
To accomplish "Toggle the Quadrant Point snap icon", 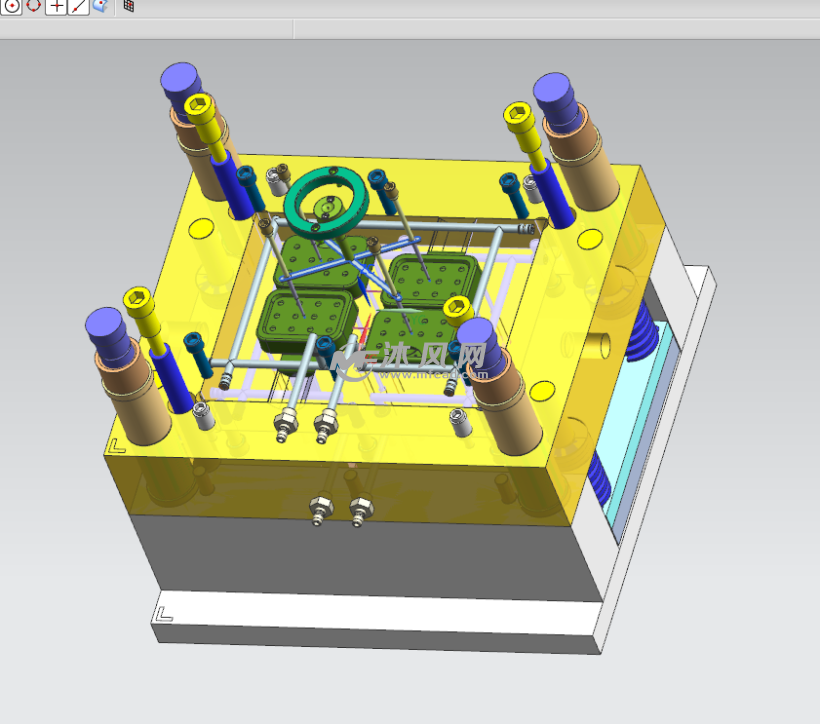I will [x=34, y=5].
